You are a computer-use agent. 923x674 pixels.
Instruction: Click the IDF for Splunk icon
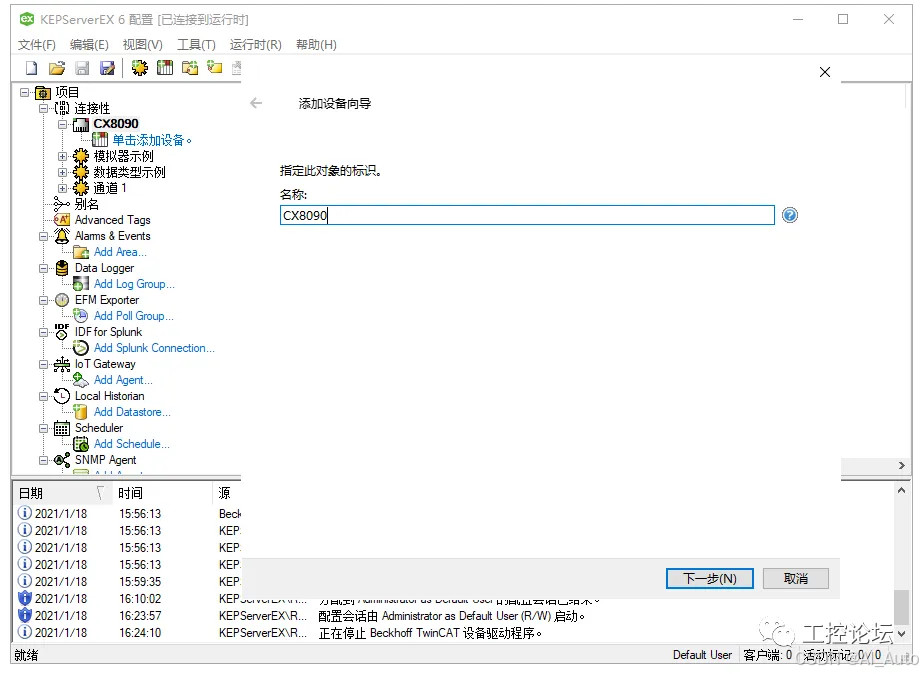(x=62, y=332)
